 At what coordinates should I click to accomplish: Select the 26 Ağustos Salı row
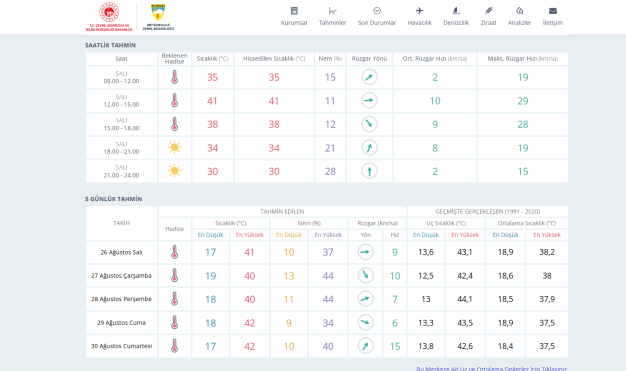[x=327, y=252]
